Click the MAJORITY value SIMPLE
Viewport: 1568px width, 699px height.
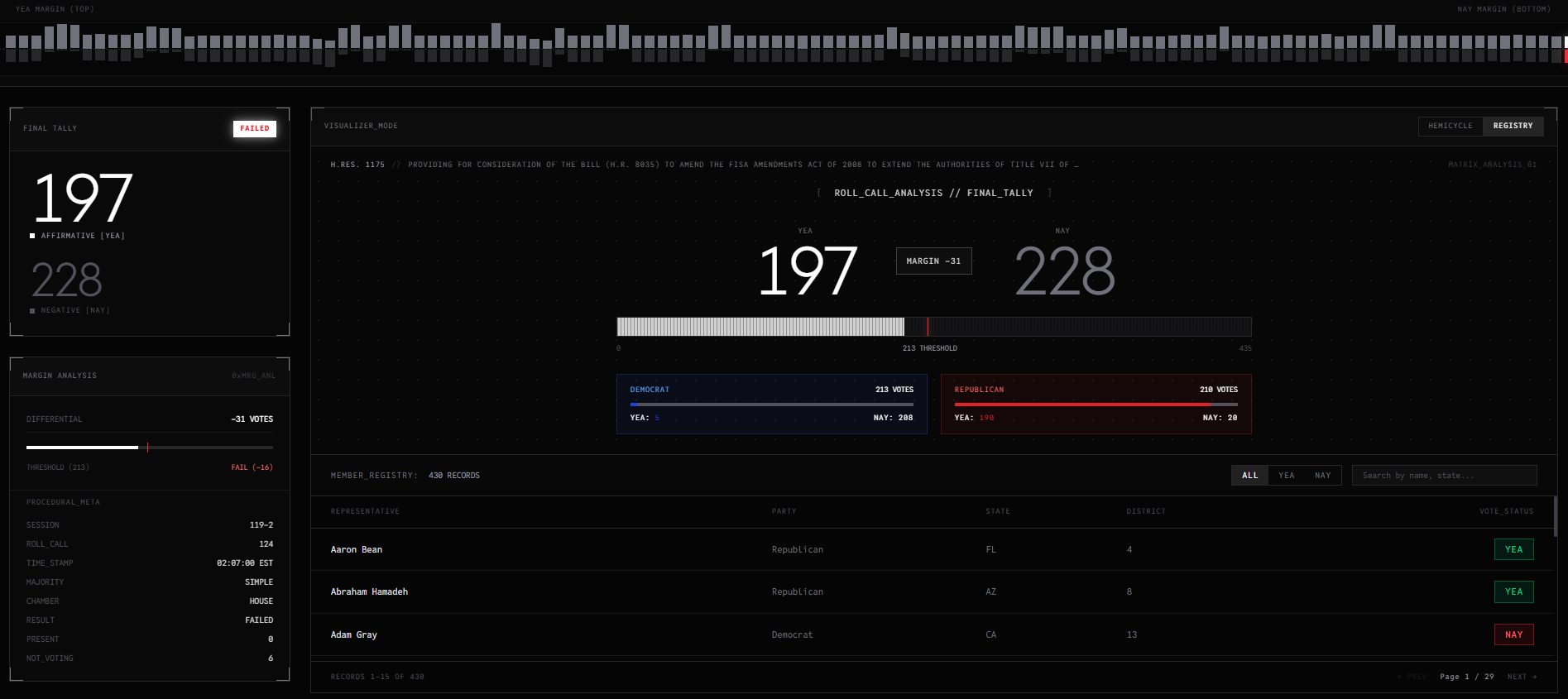coord(258,582)
